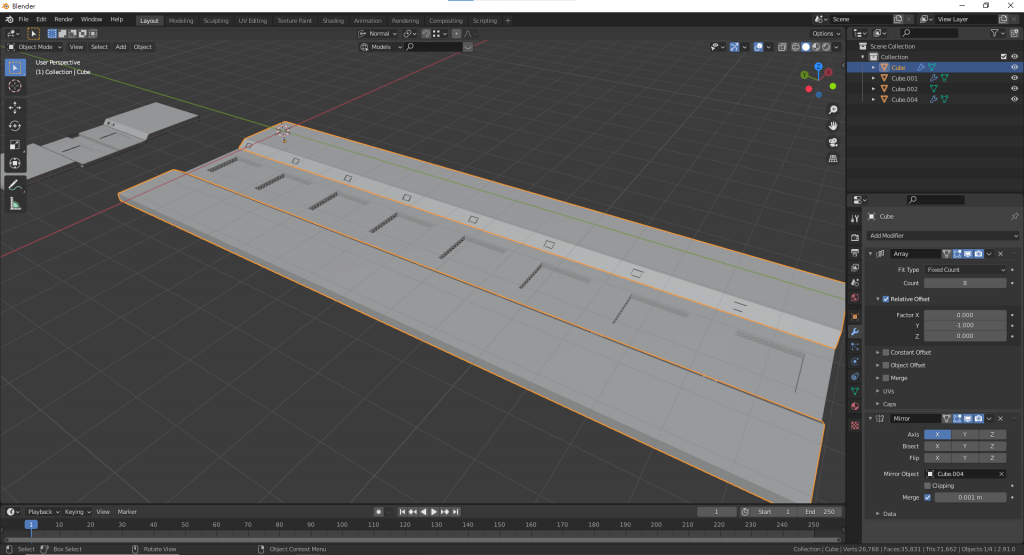This screenshot has width=1024, height=555.
Task: Click the Play animation button
Action: click(x=434, y=512)
